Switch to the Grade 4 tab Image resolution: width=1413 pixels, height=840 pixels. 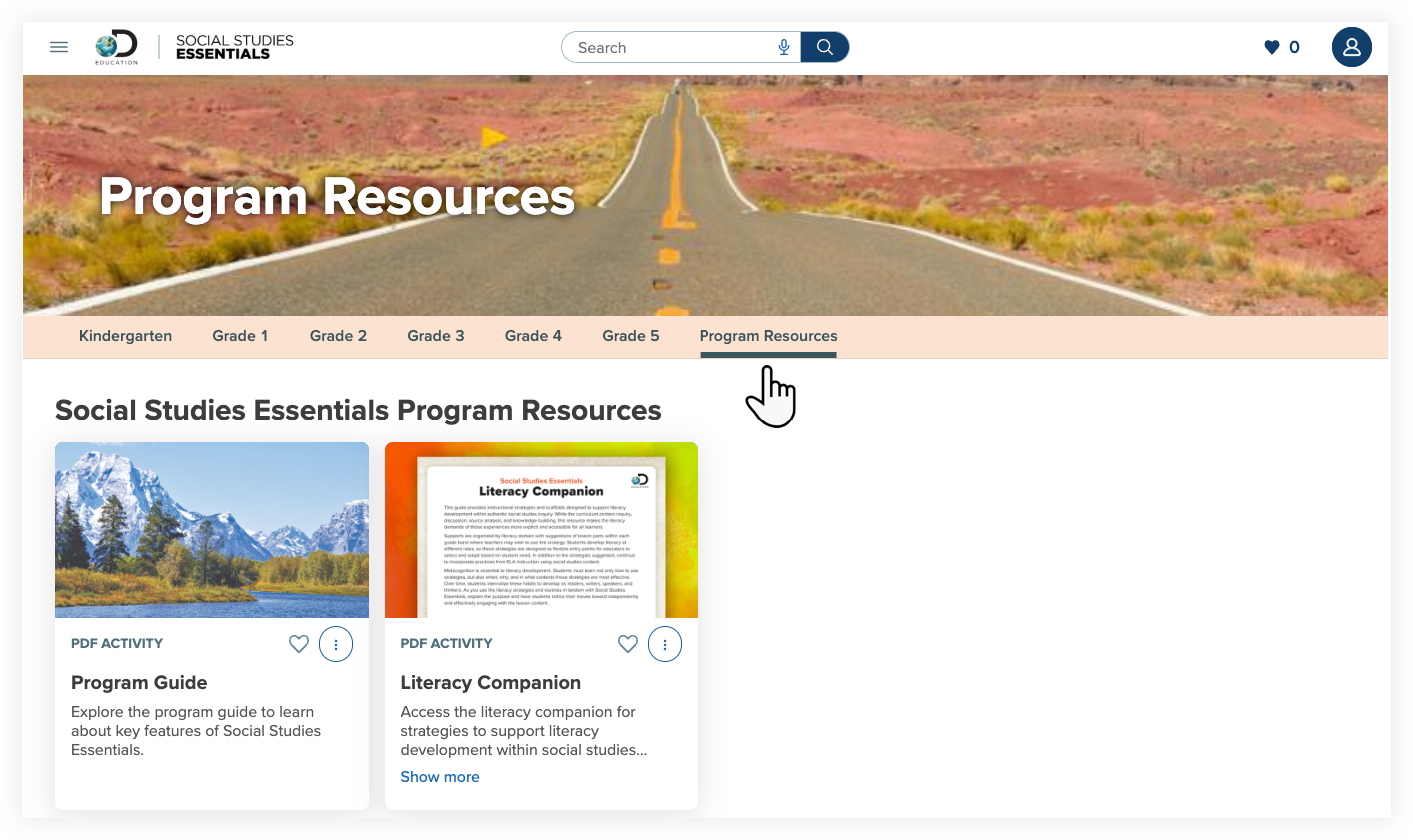pos(533,336)
